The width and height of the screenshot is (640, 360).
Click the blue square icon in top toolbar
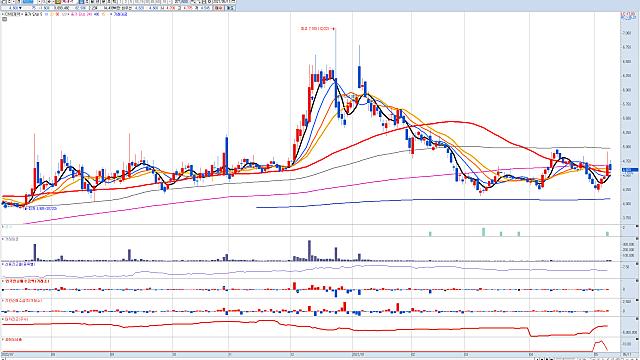[81, 2]
